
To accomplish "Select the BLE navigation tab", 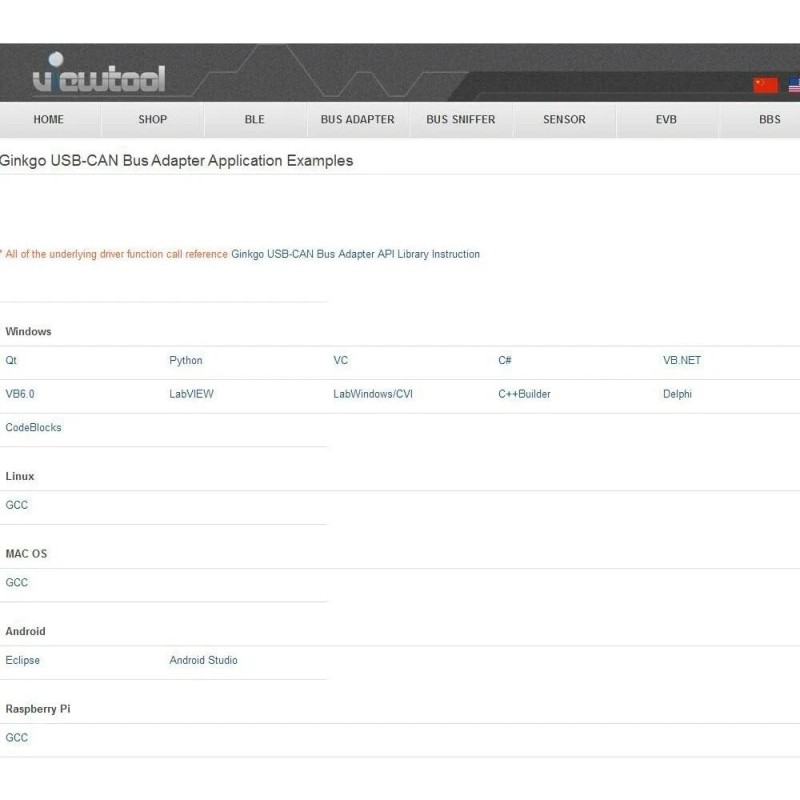I will (254, 119).
